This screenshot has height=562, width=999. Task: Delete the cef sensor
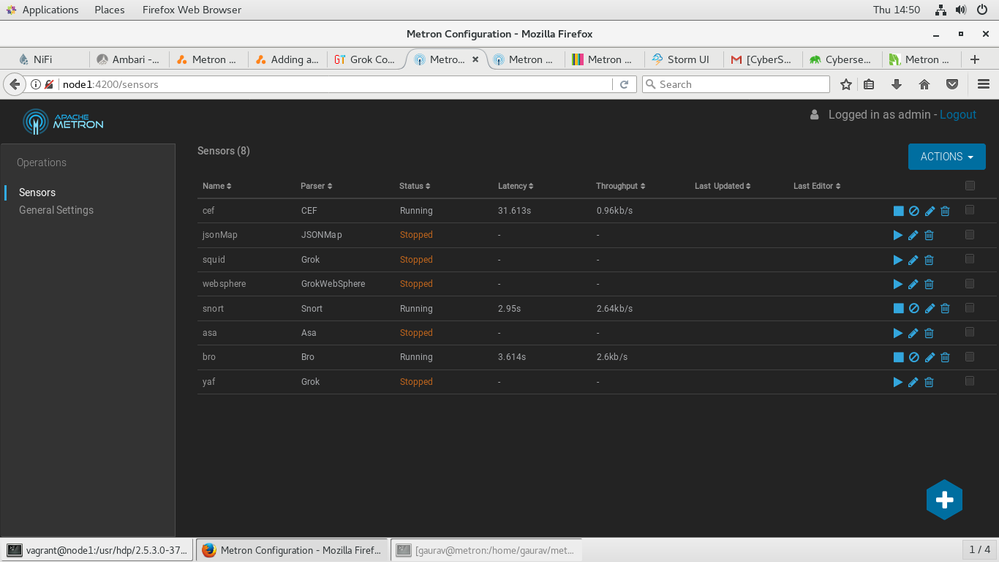pyautogui.click(x=945, y=211)
